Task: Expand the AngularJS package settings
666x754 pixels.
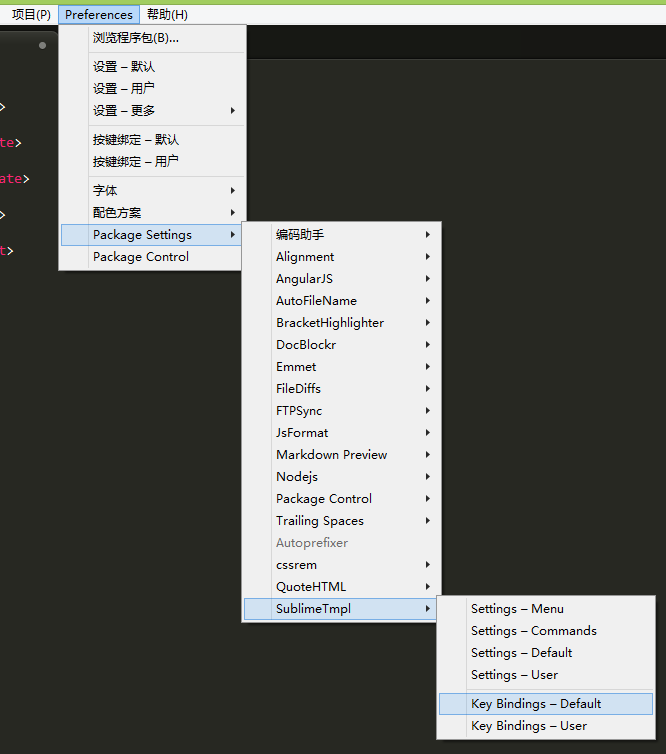Action: click(341, 279)
